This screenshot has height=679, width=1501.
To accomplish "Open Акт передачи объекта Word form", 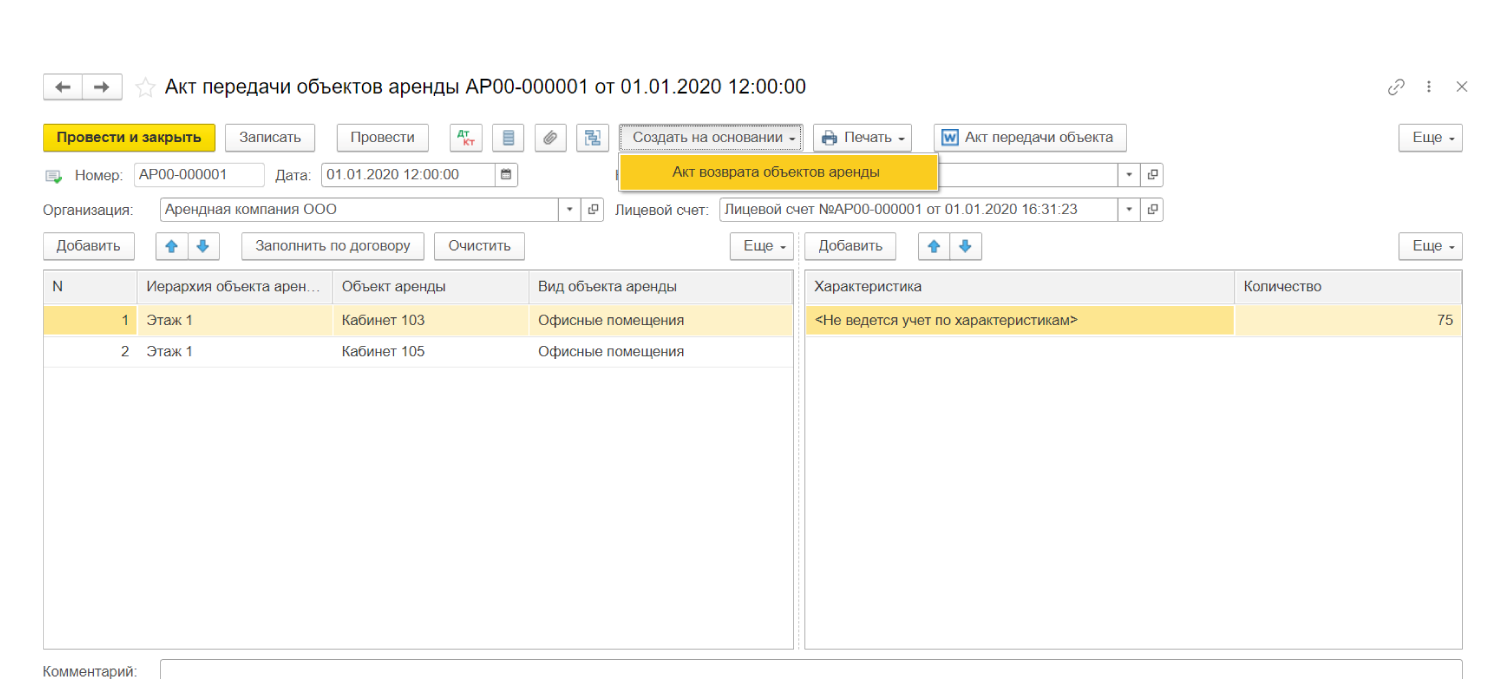I will pyautogui.click(x=1029, y=138).
